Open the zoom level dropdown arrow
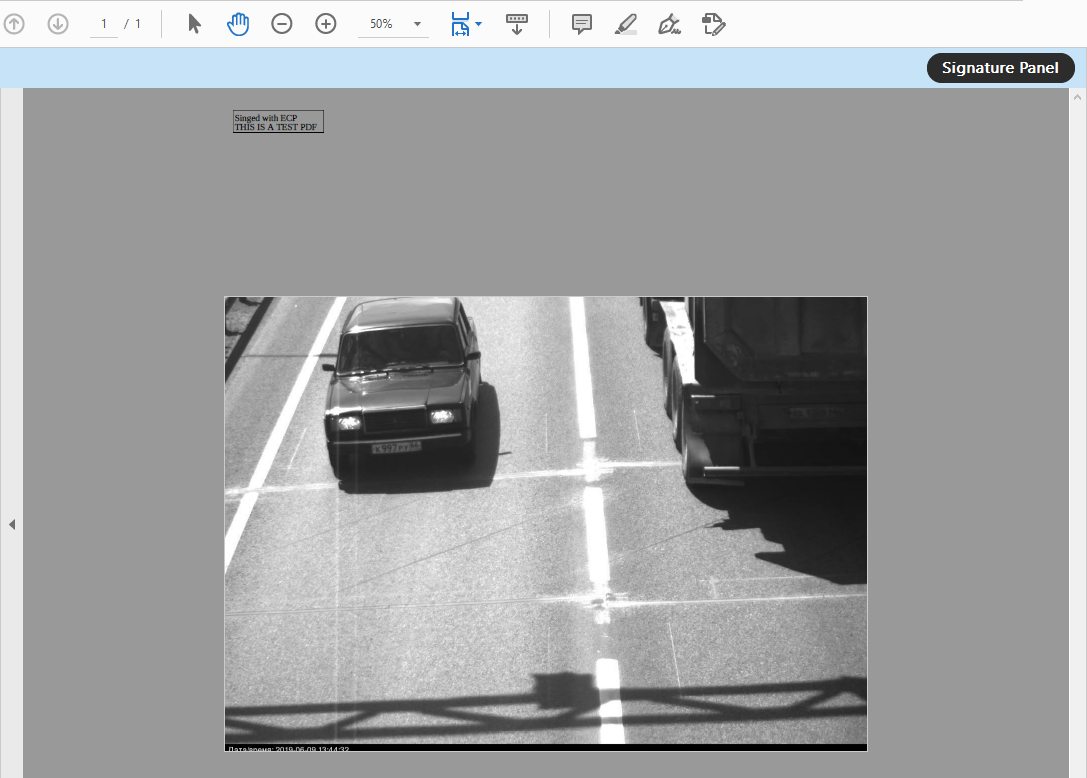This screenshot has height=778, width=1087. click(x=417, y=24)
